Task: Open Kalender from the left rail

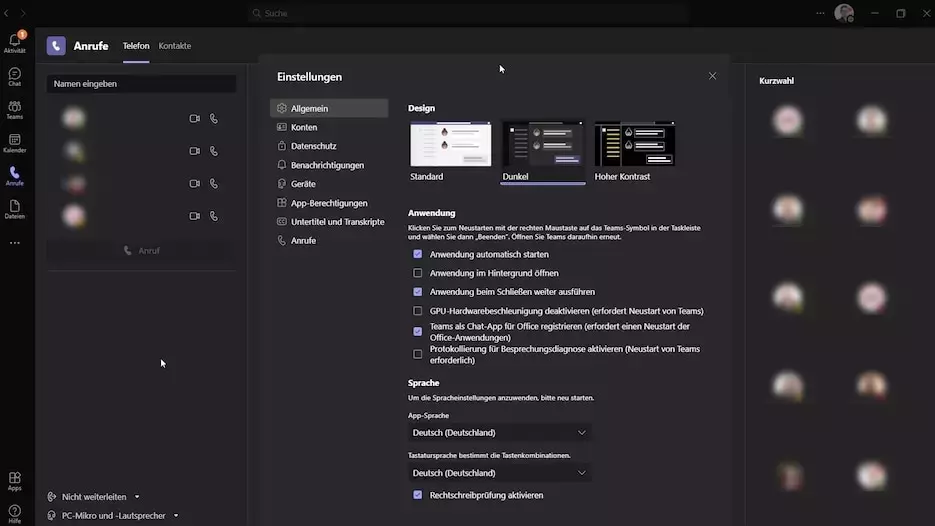Action: [x=14, y=143]
